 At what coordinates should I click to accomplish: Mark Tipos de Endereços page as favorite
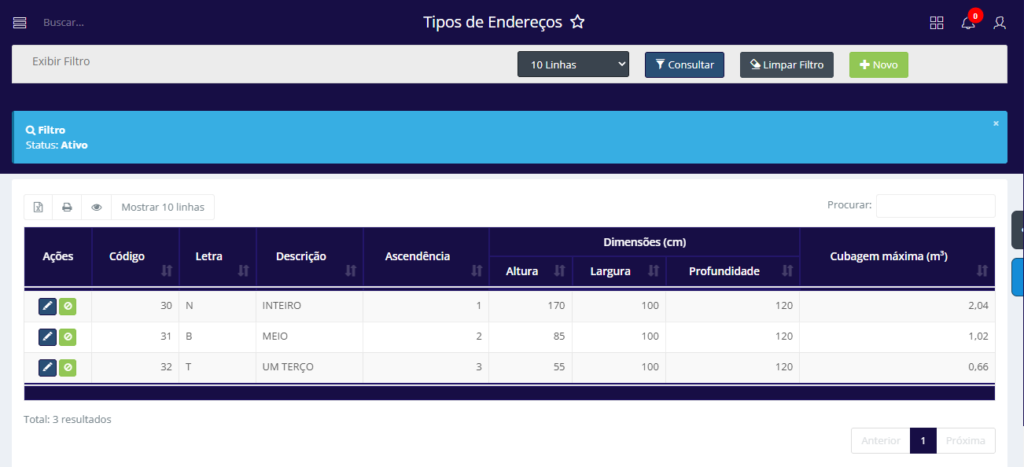(577, 22)
